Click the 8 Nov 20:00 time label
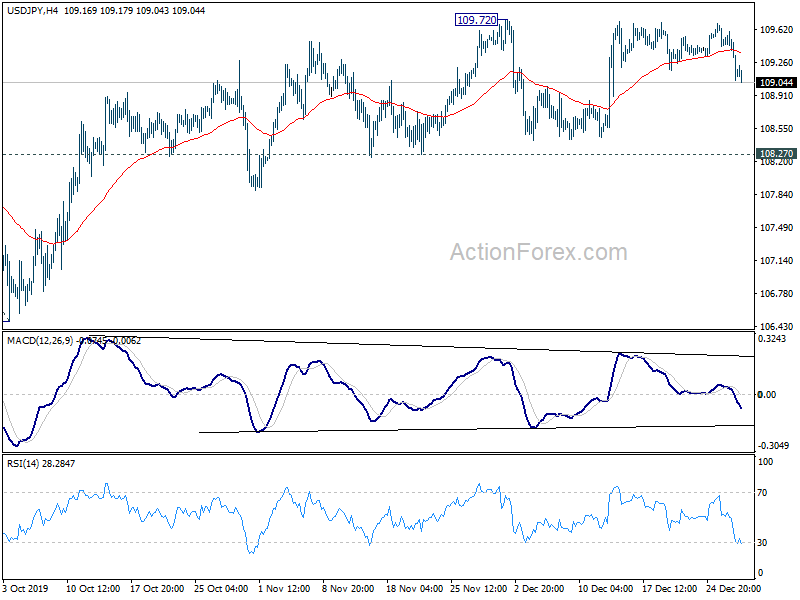Image resolution: width=800 pixels, height=600 pixels. (348, 589)
